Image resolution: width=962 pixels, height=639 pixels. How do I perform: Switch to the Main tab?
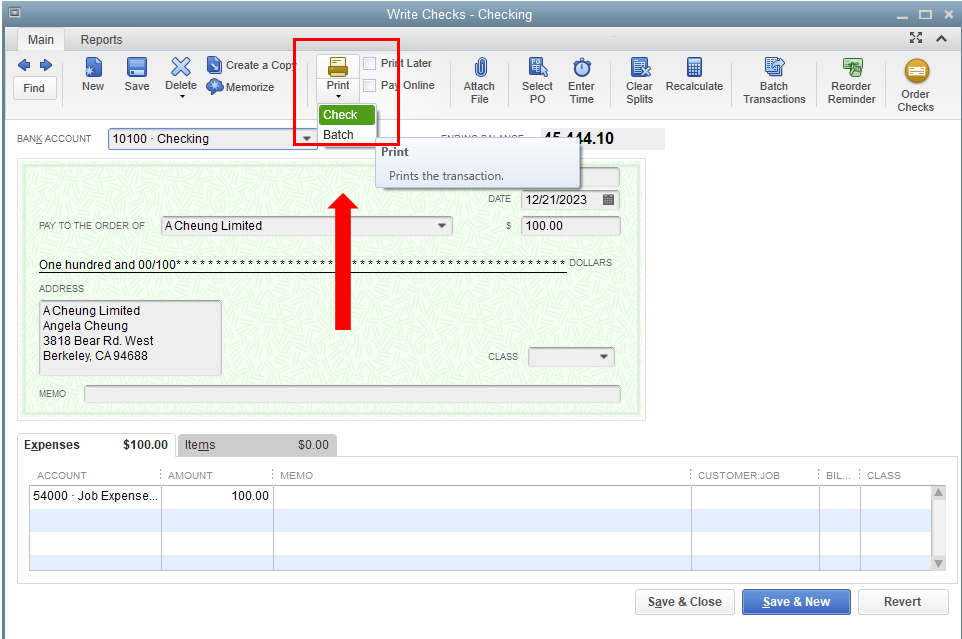40,40
